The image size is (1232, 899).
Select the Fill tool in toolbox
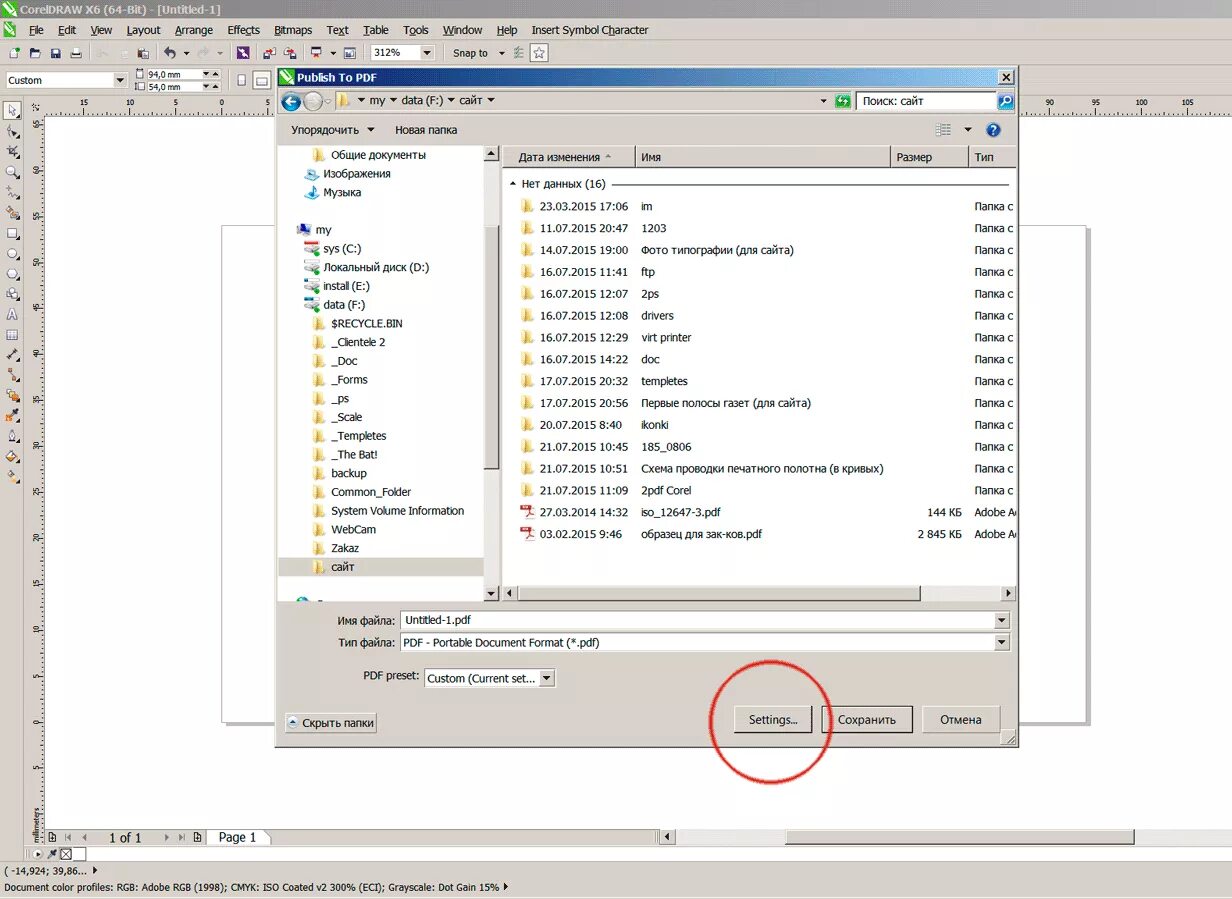12,457
